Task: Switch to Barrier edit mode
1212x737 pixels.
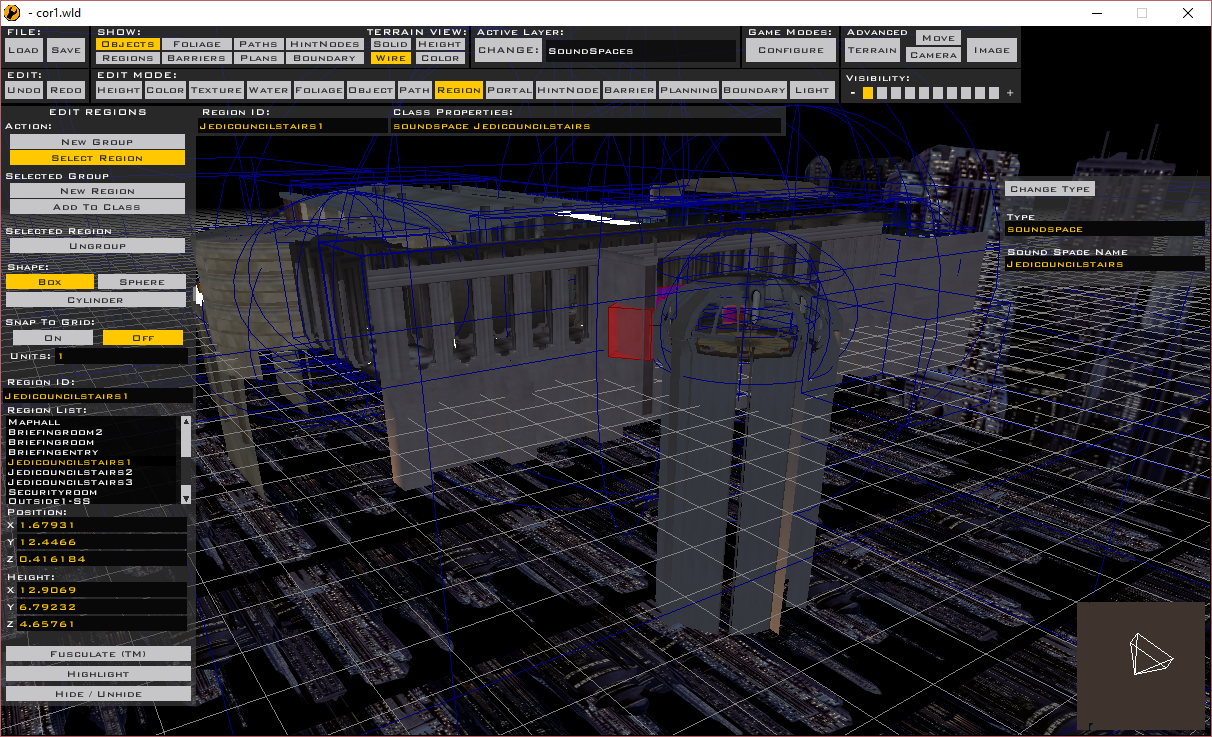Action: point(629,90)
